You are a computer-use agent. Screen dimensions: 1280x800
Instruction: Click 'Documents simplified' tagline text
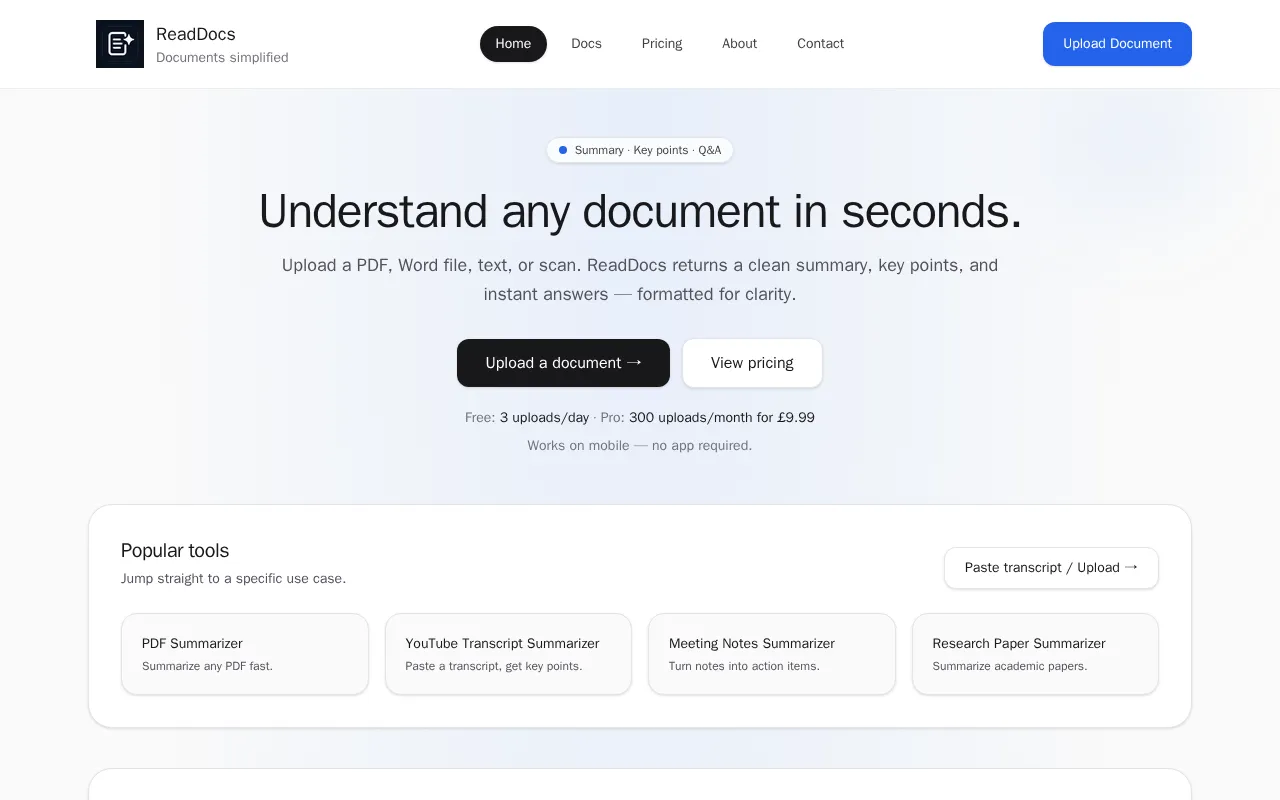click(222, 58)
